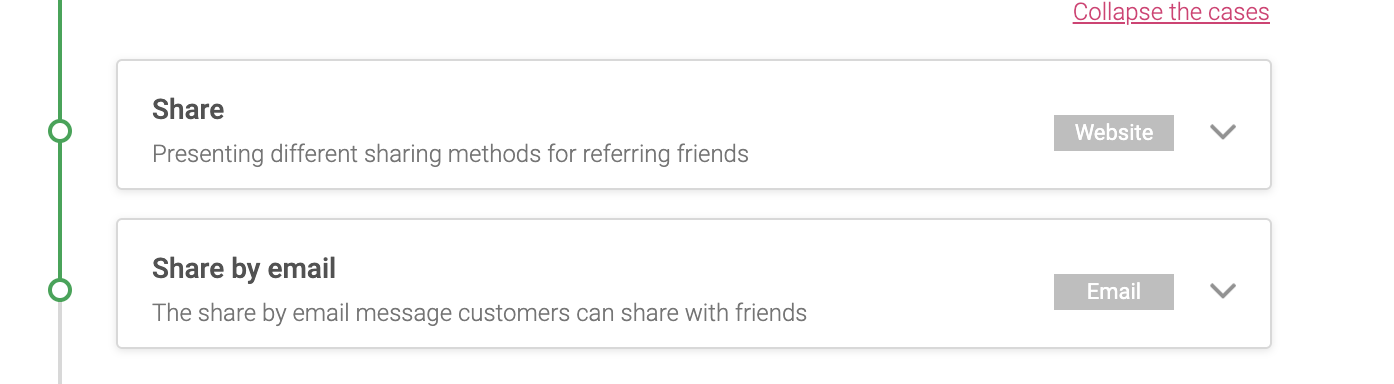This screenshot has width=1394, height=384.
Task: Click the Share description about sharing methods
Action: tap(450, 155)
